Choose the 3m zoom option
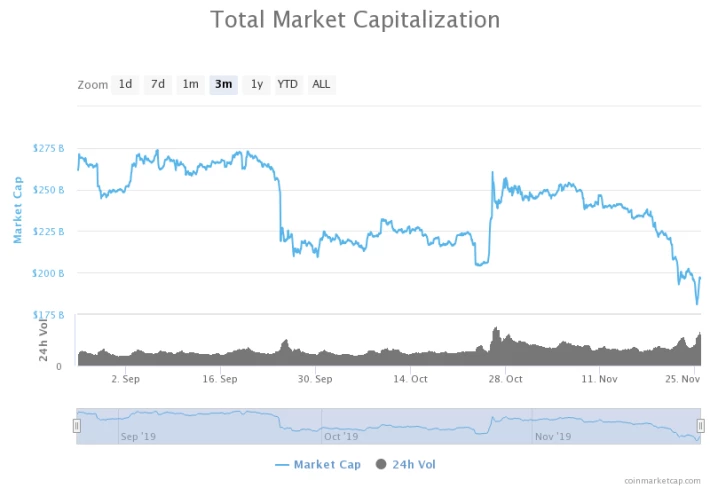The height and width of the screenshot is (488, 710). click(223, 85)
